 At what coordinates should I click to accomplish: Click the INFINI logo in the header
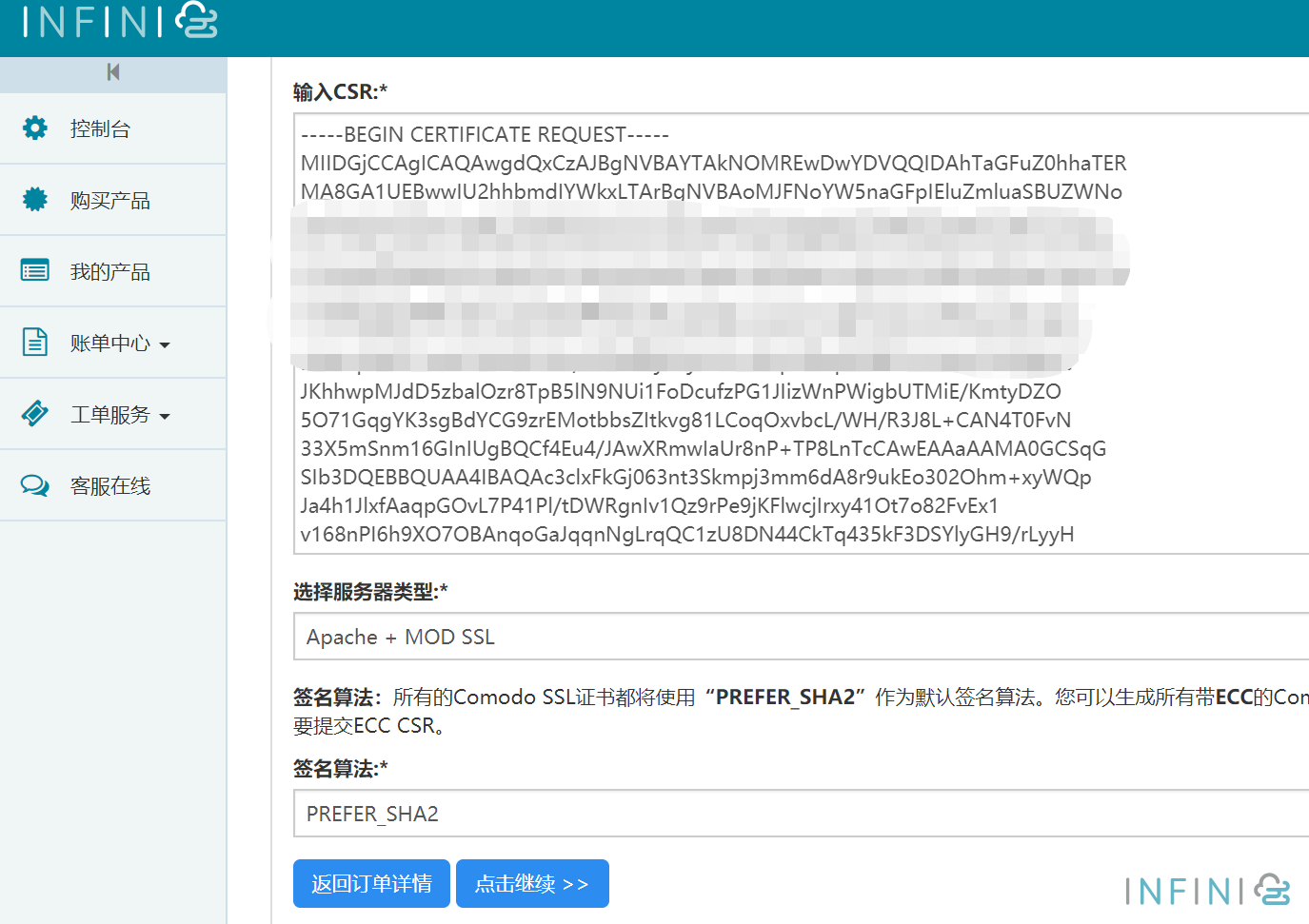coord(120,21)
